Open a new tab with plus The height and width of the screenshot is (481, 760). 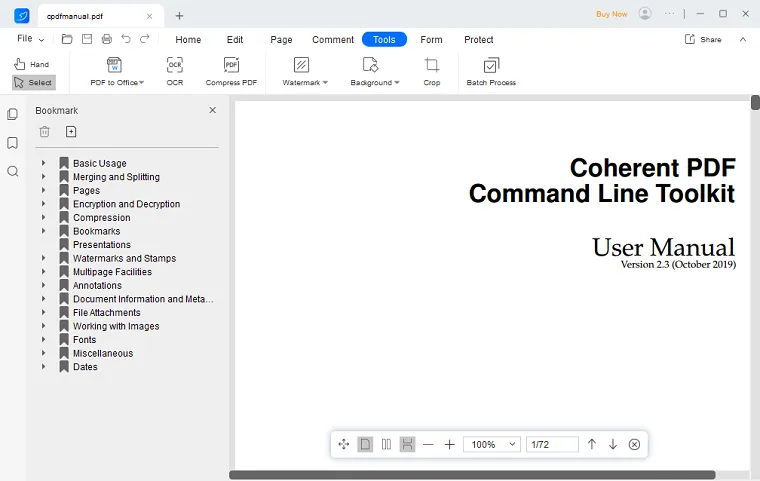click(x=179, y=16)
